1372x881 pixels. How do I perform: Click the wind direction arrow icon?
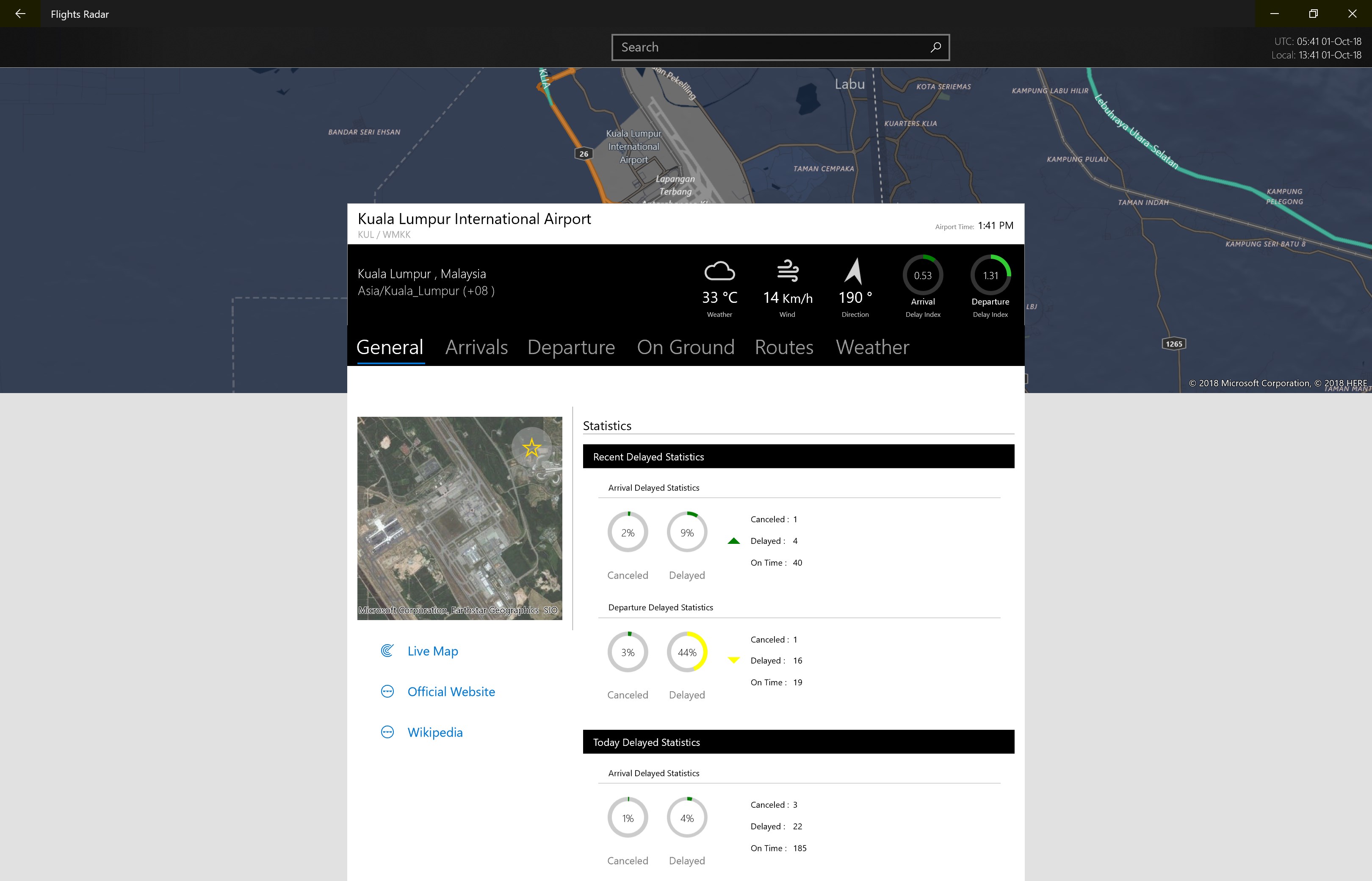tap(854, 271)
